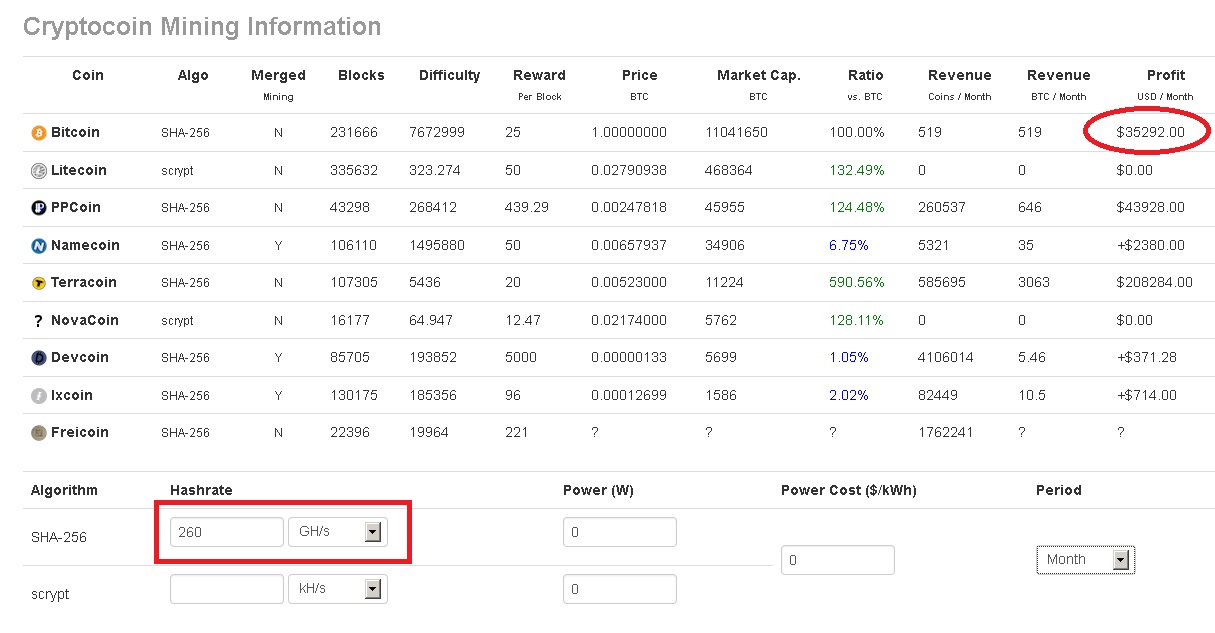This screenshot has height=633, width=1215.
Task: Click Terracoin ratio 590.56%
Action: tap(857, 282)
